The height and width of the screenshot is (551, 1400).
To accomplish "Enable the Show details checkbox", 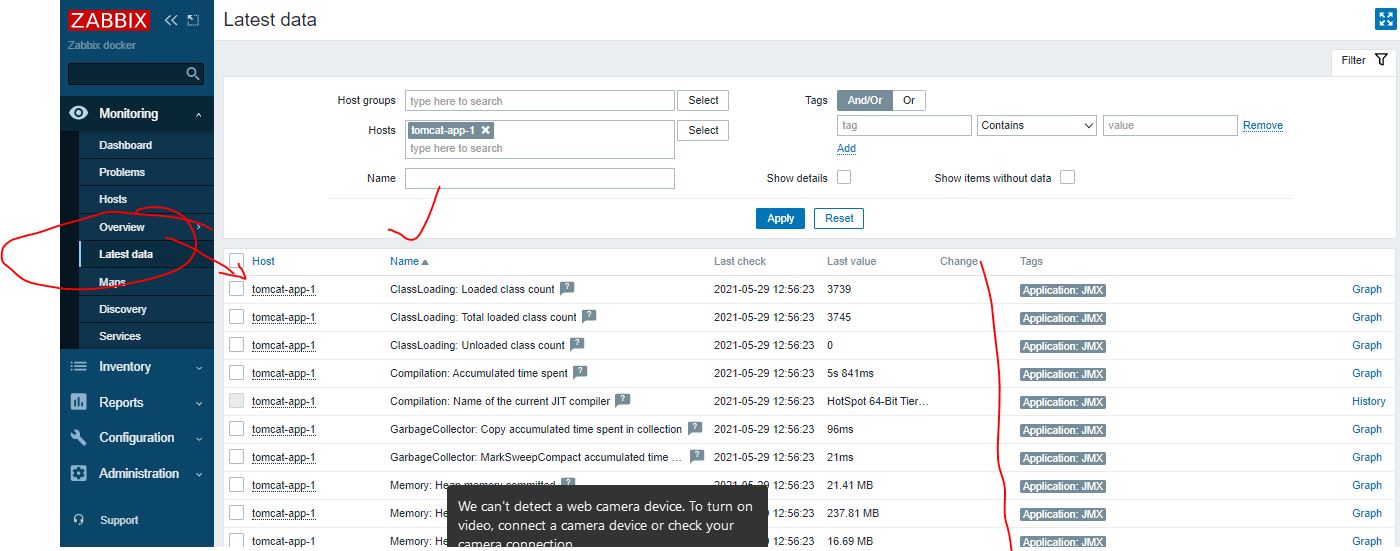I will coord(844,178).
